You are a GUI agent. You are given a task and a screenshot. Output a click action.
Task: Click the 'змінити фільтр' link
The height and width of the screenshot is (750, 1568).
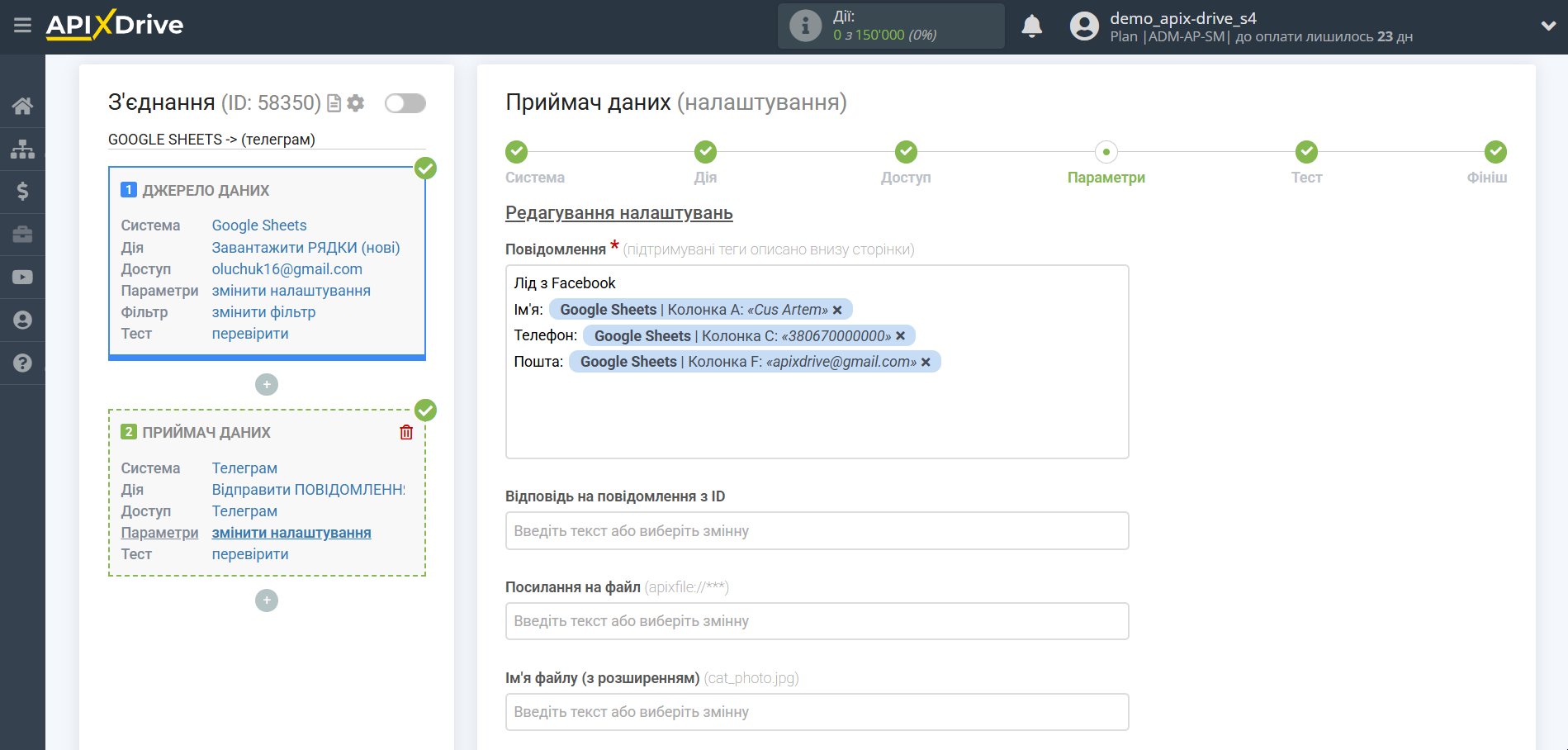[263, 312]
